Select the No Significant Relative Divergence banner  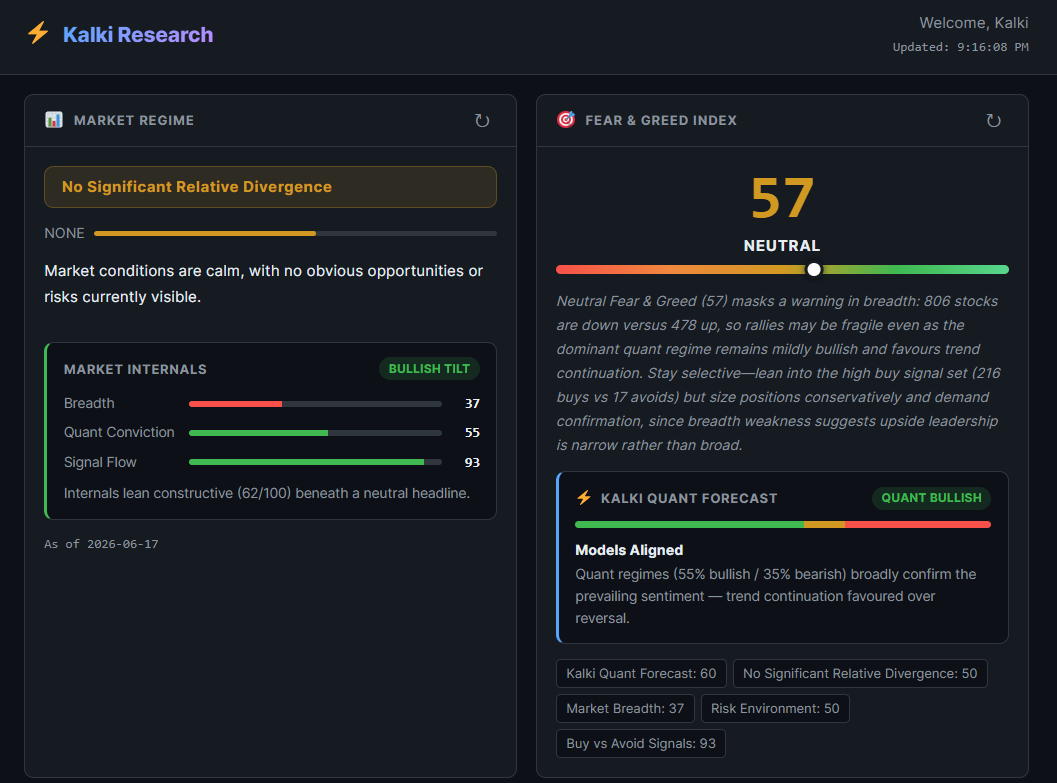[270, 187]
